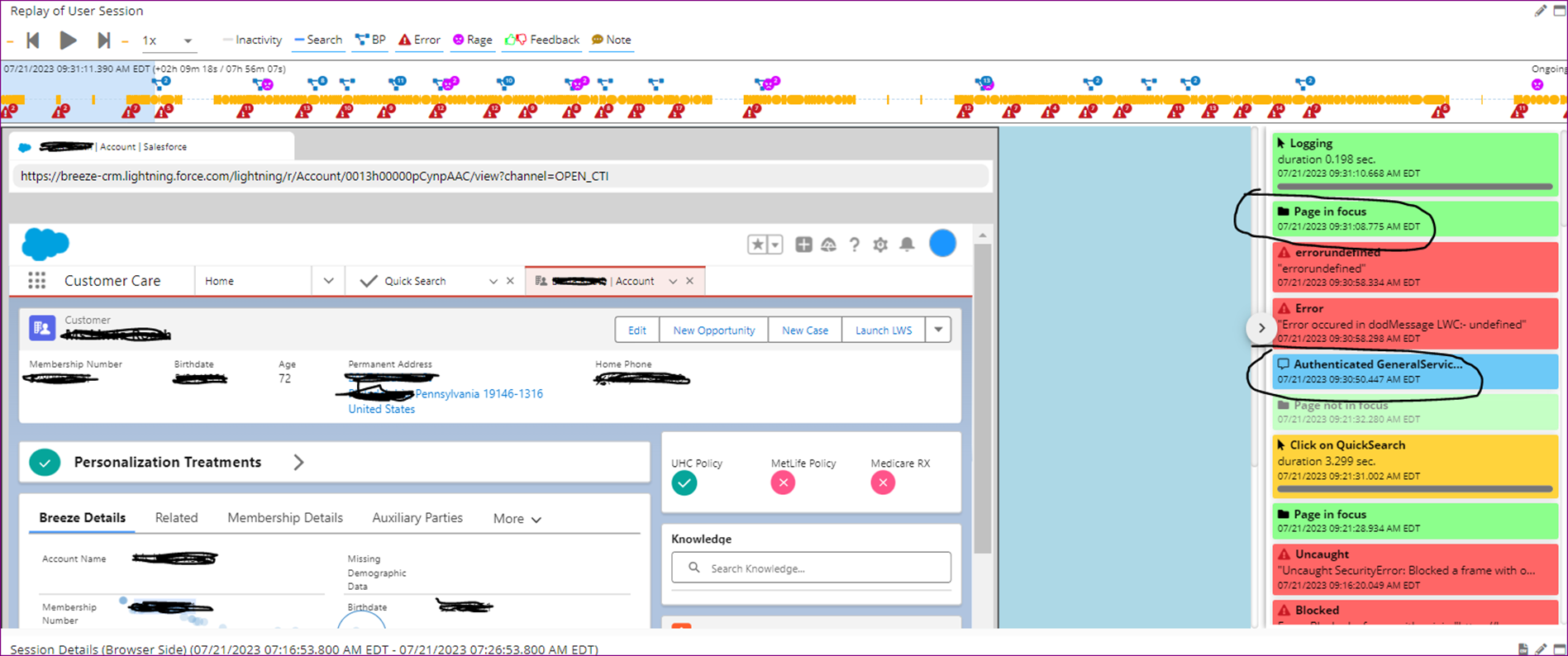This screenshot has width=1568, height=656.
Task: Toggle the Error filter in replay legend
Action: point(420,40)
